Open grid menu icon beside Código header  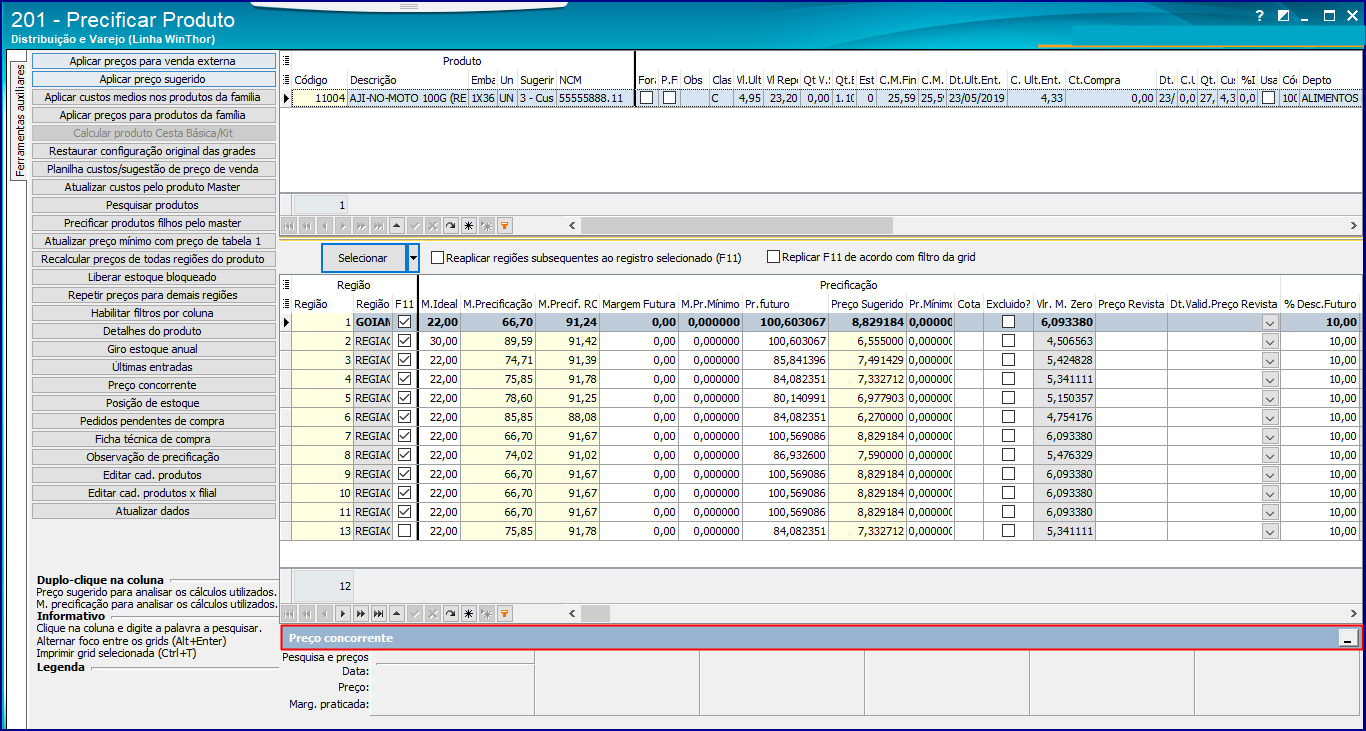click(x=287, y=80)
